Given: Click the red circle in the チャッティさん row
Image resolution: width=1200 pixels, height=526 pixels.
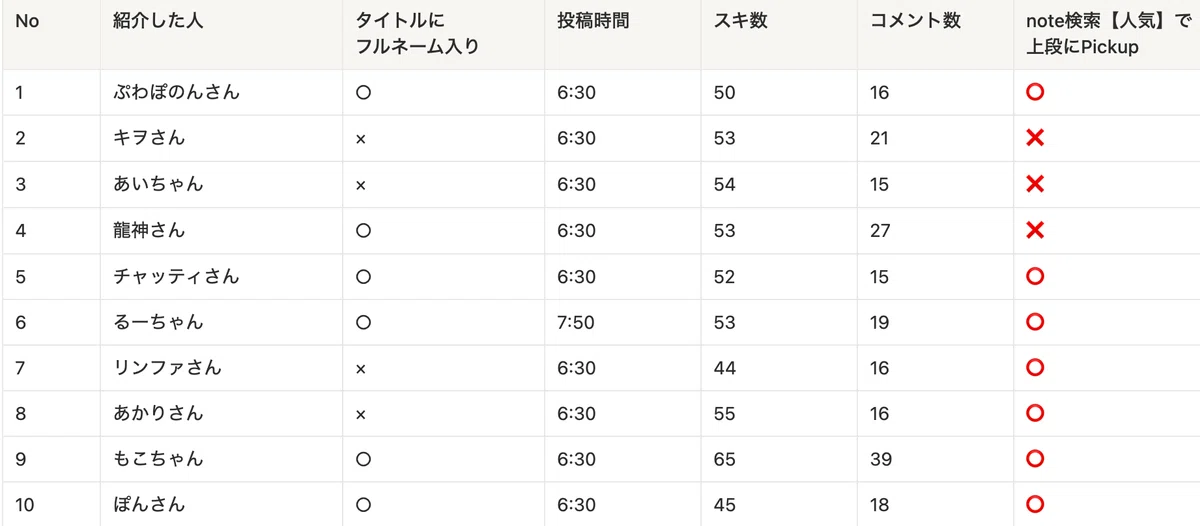Looking at the screenshot, I should (x=1035, y=276).
